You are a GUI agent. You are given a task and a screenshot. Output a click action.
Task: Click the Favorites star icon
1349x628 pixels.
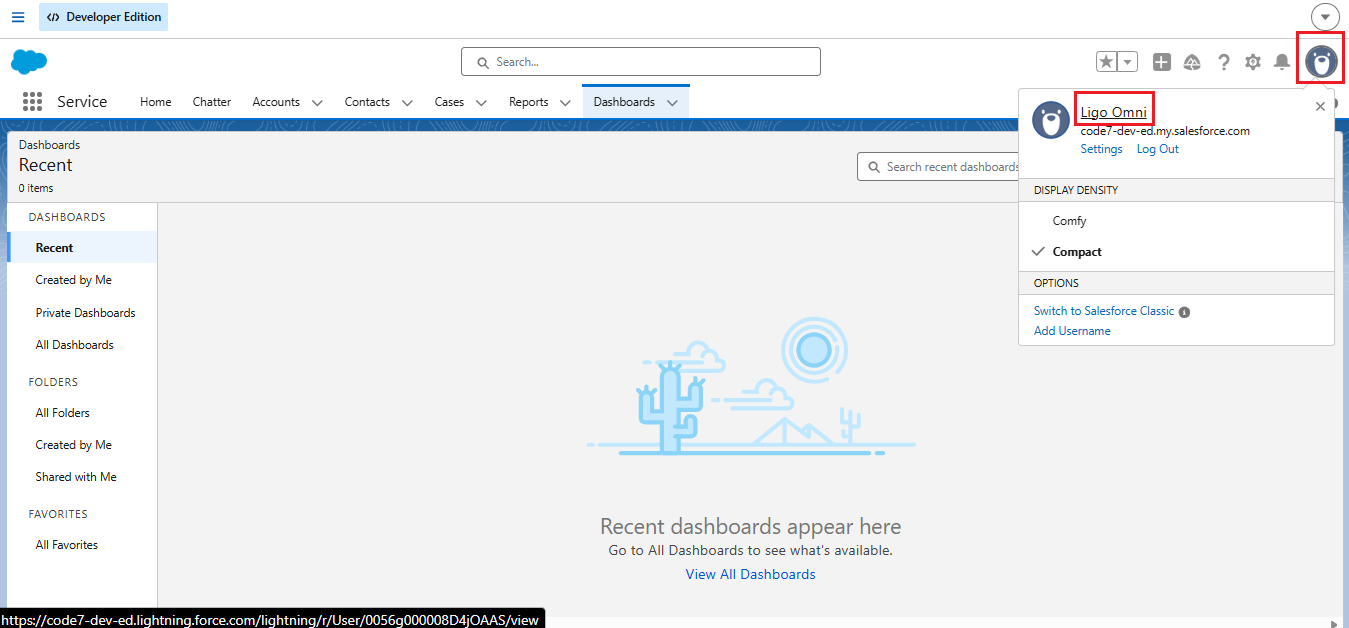click(1106, 62)
